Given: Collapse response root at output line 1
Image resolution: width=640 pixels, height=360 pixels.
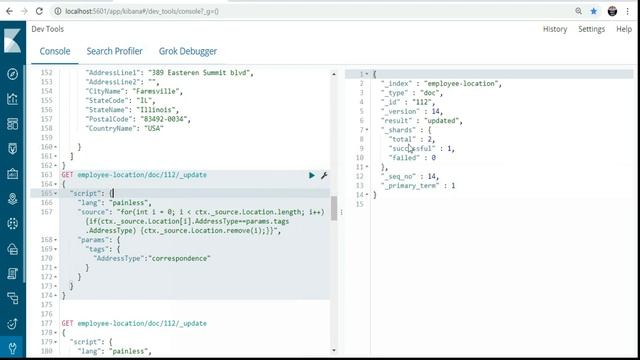Looking at the screenshot, I should [x=367, y=74].
